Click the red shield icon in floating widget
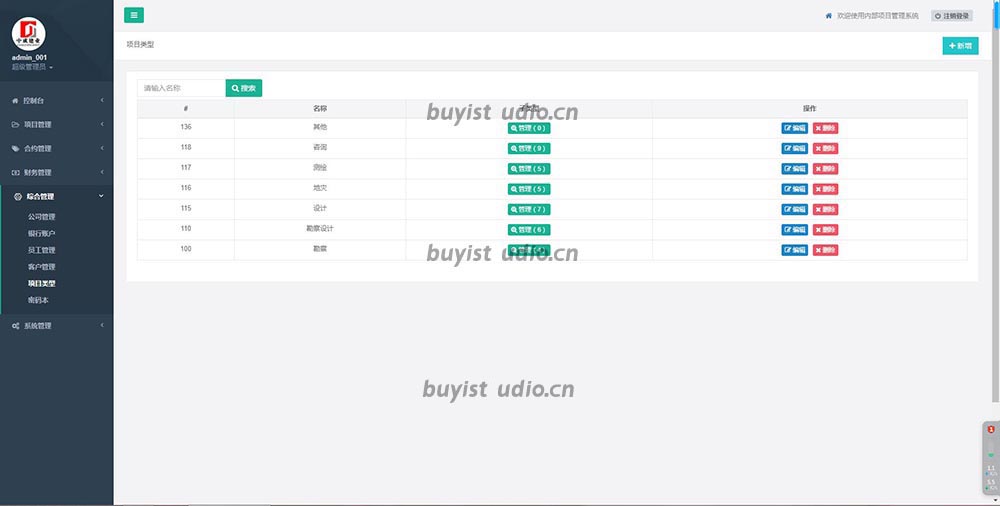 point(990,429)
